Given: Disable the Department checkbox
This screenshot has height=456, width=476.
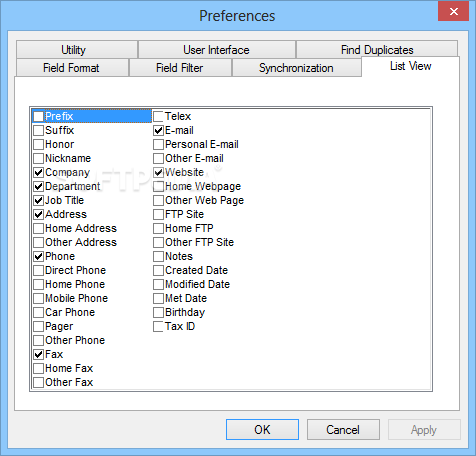Looking at the screenshot, I should point(39,186).
